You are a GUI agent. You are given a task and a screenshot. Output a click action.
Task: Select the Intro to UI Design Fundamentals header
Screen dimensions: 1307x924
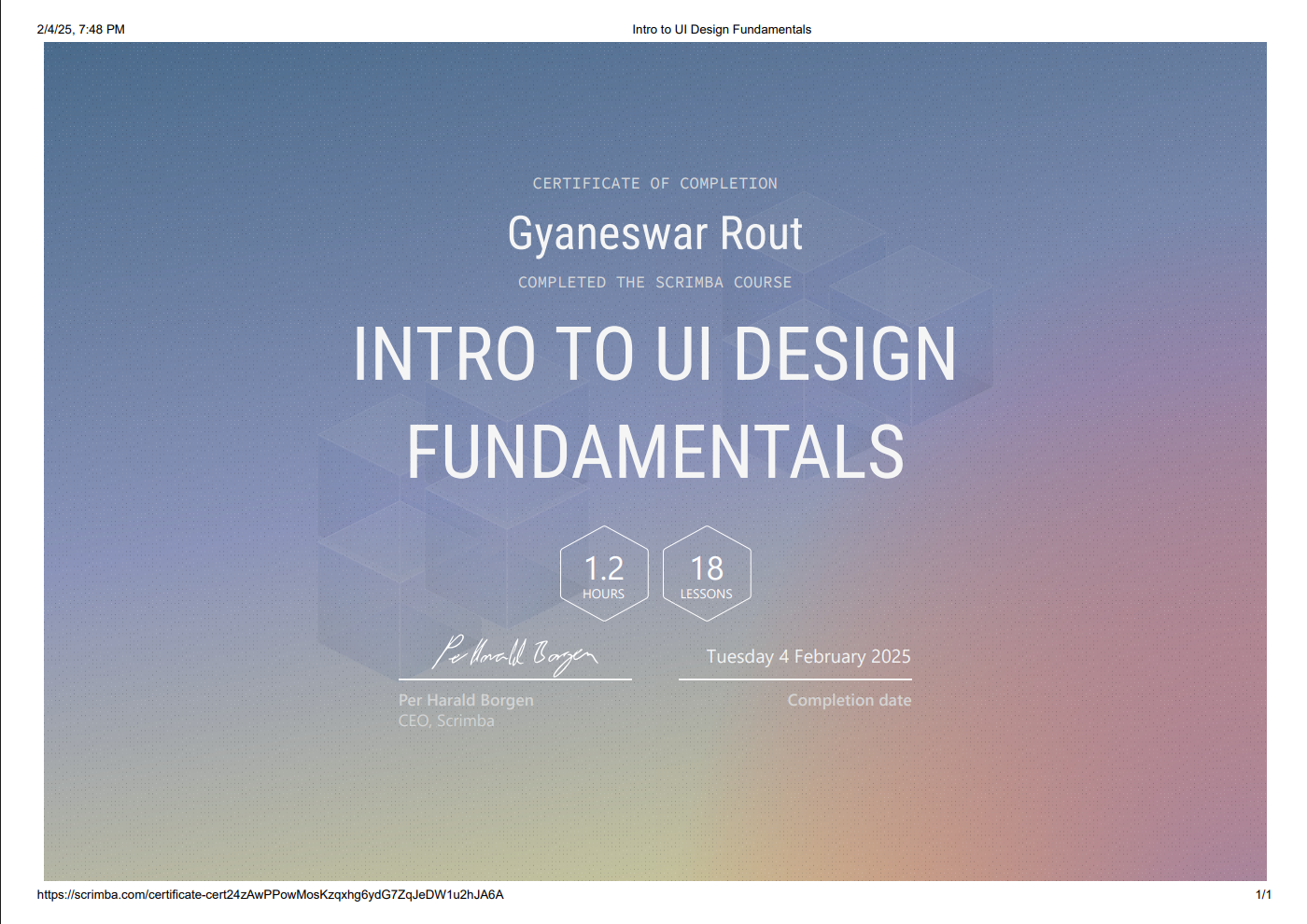point(722,29)
